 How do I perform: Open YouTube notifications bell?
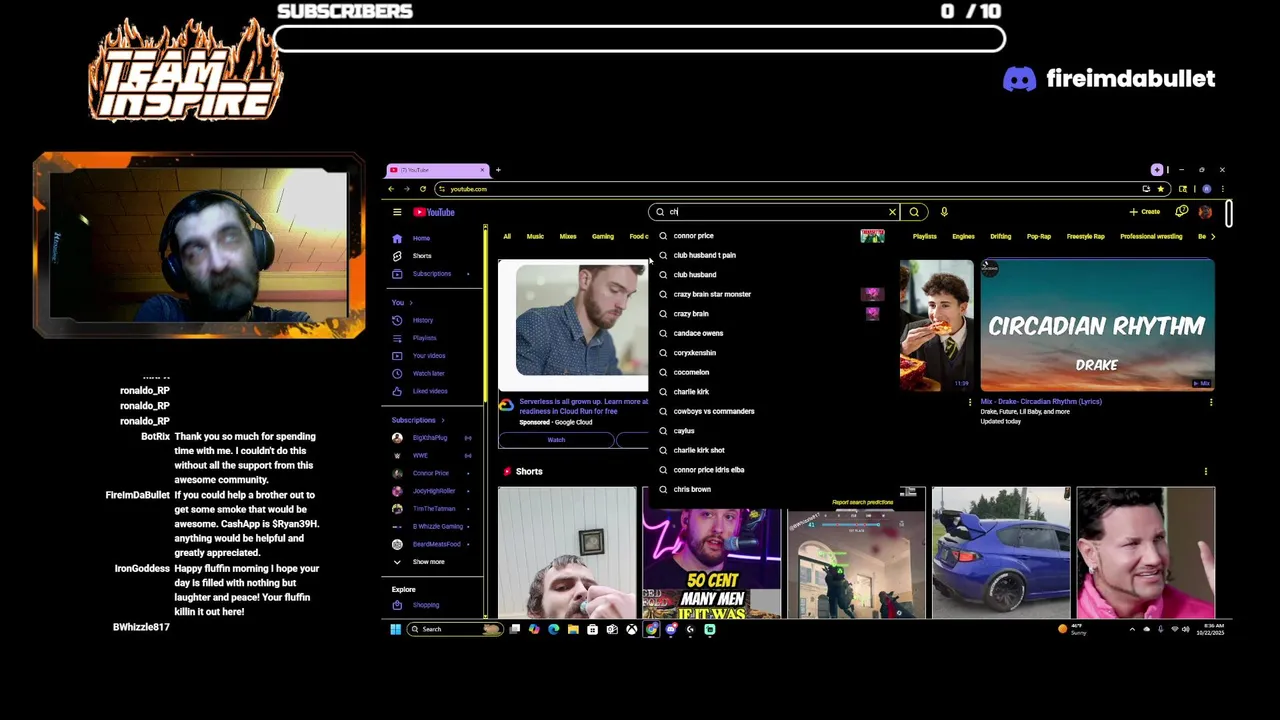coord(1182,212)
